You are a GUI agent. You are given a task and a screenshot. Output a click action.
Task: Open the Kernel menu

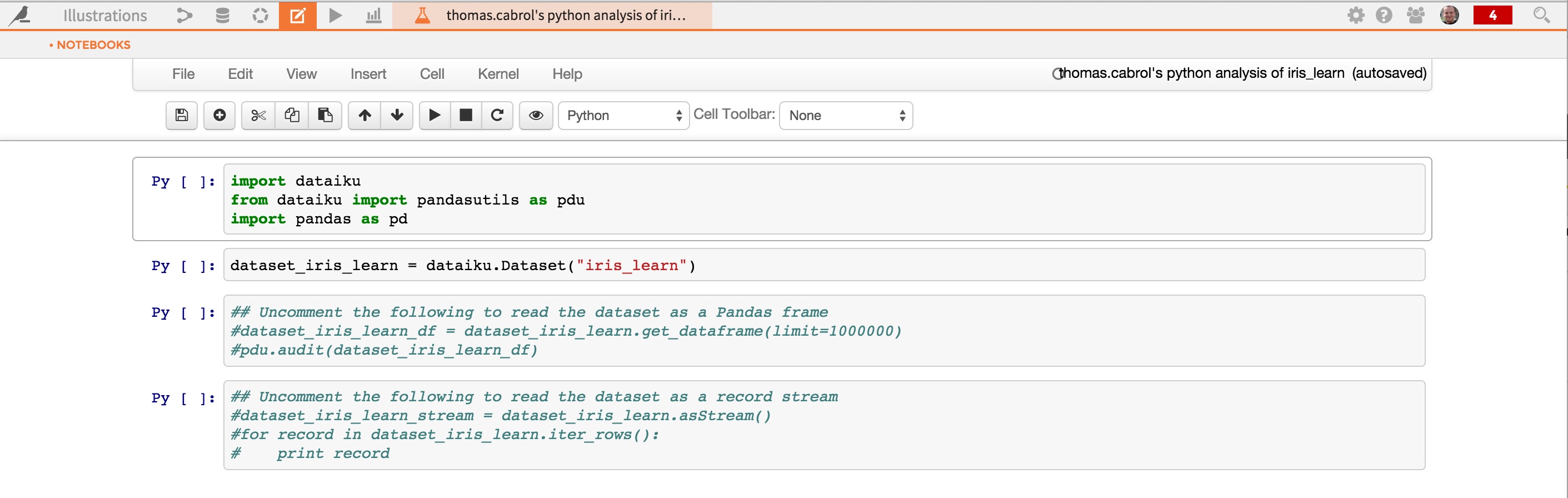[x=498, y=74]
